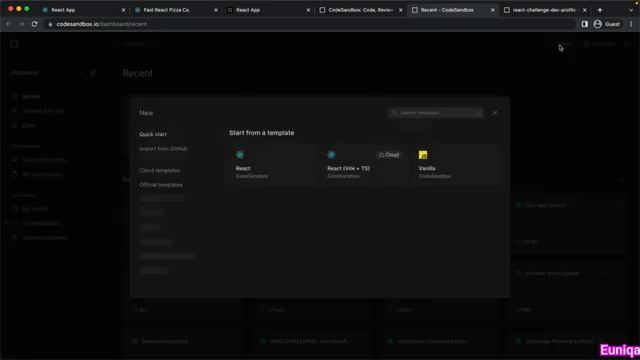Click the Search templates field

pos(436,113)
